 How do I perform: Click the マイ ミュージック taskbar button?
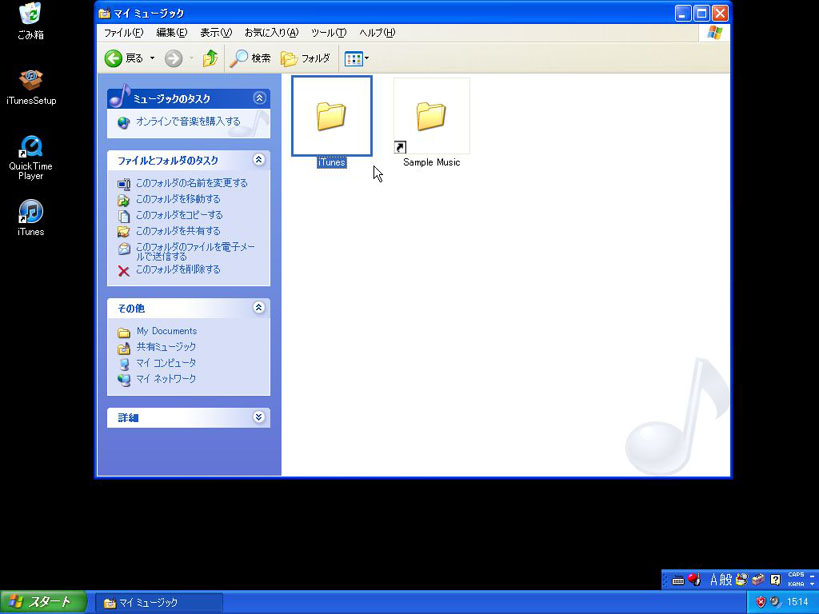pyautogui.click(x=160, y=603)
